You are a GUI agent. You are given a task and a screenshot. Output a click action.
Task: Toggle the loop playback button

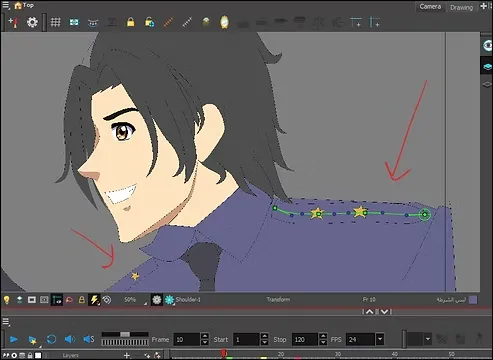click(51, 339)
